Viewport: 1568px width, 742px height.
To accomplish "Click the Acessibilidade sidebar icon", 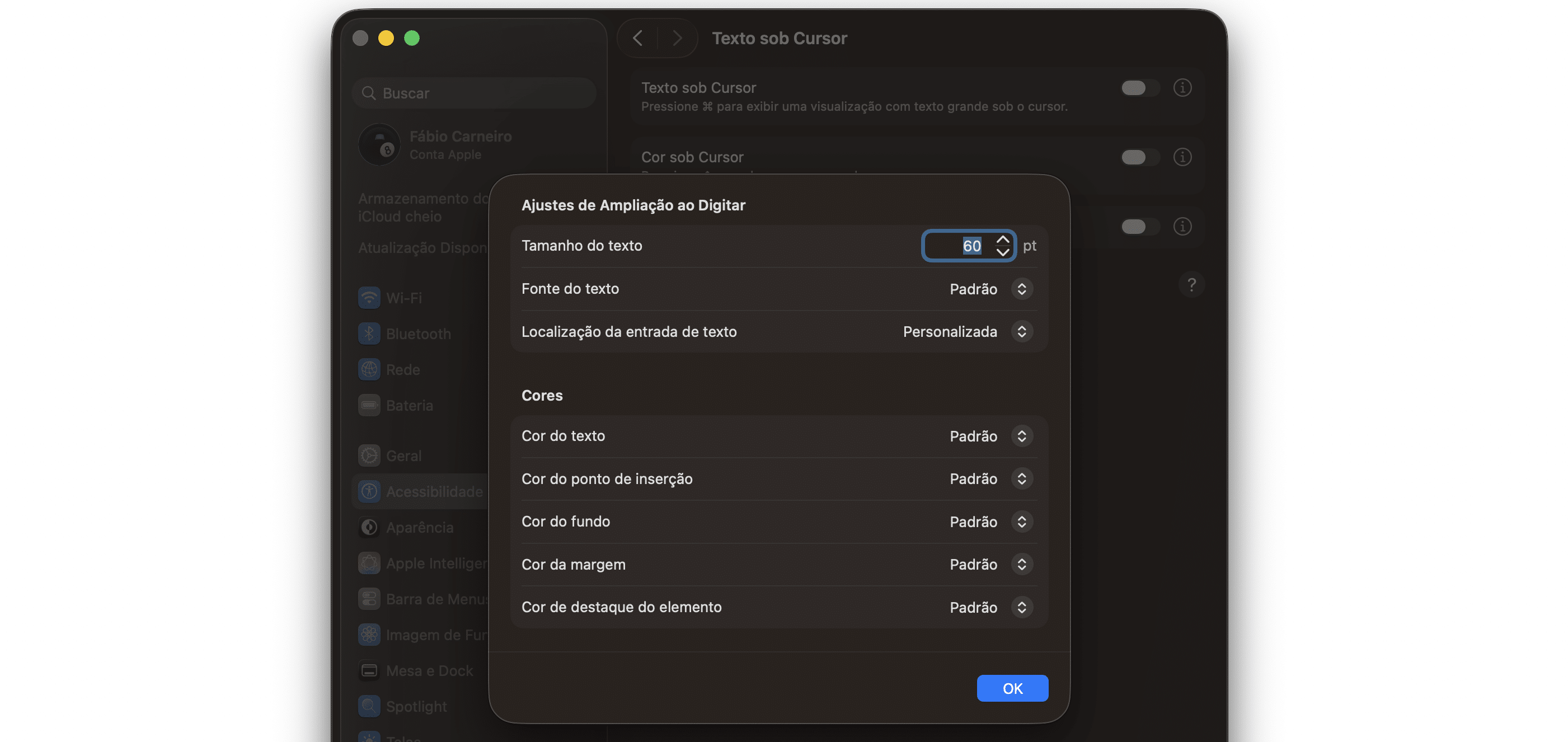I will [x=369, y=491].
